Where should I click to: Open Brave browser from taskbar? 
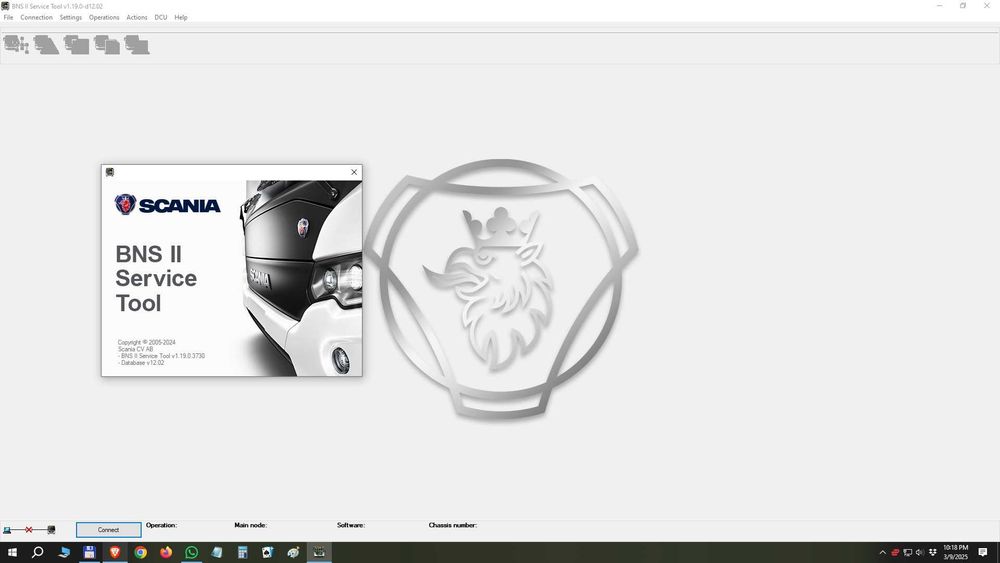coord(115,552)
